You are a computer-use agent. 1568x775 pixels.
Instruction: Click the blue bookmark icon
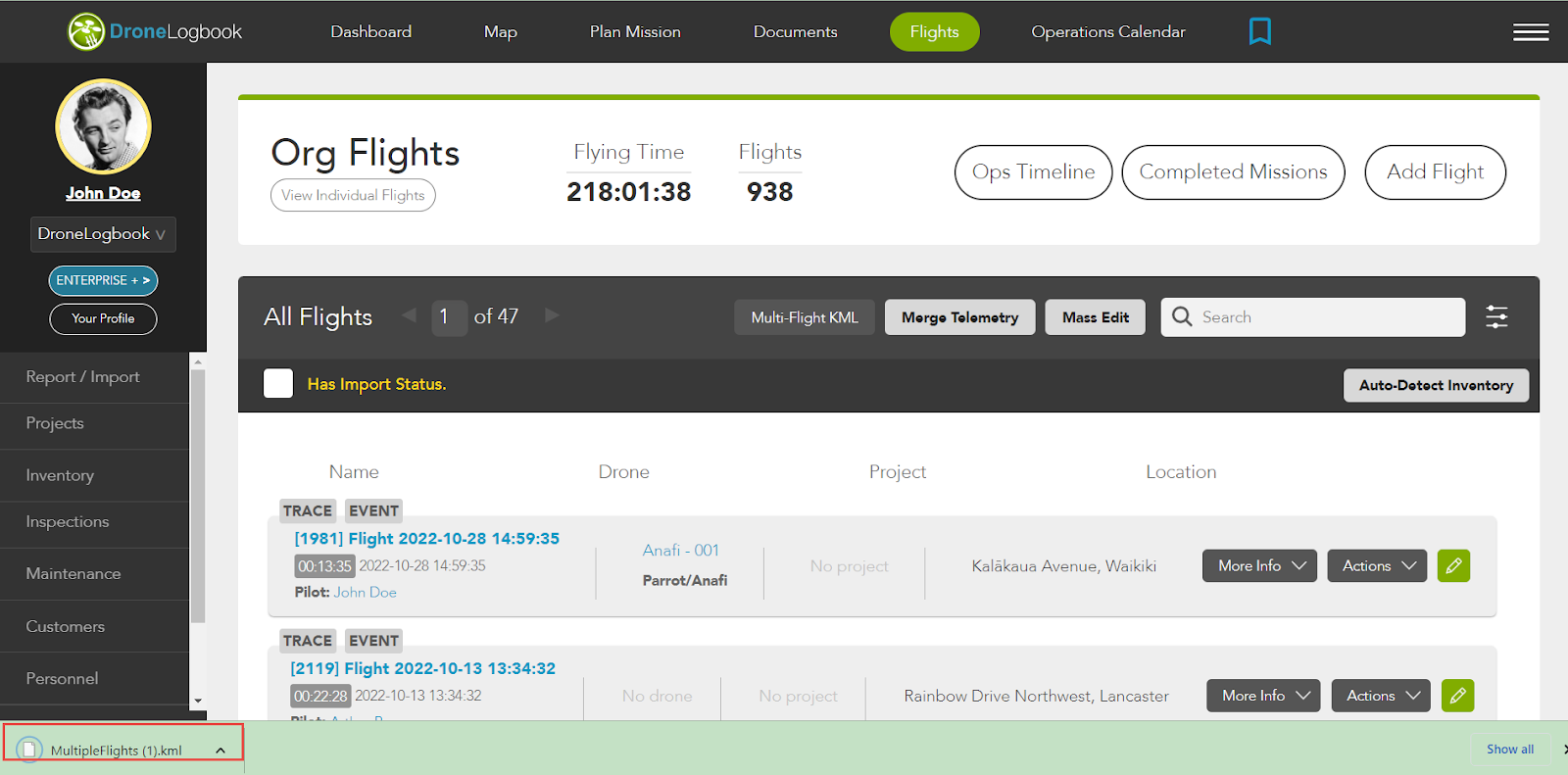tap(1260, 31)
